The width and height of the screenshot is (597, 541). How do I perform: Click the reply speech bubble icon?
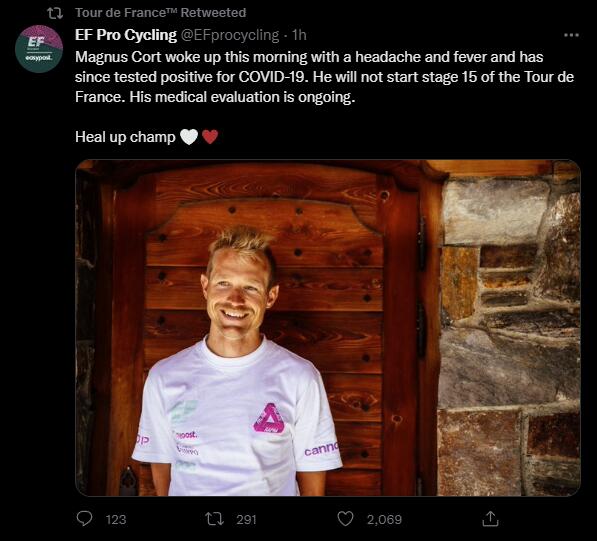84,519
